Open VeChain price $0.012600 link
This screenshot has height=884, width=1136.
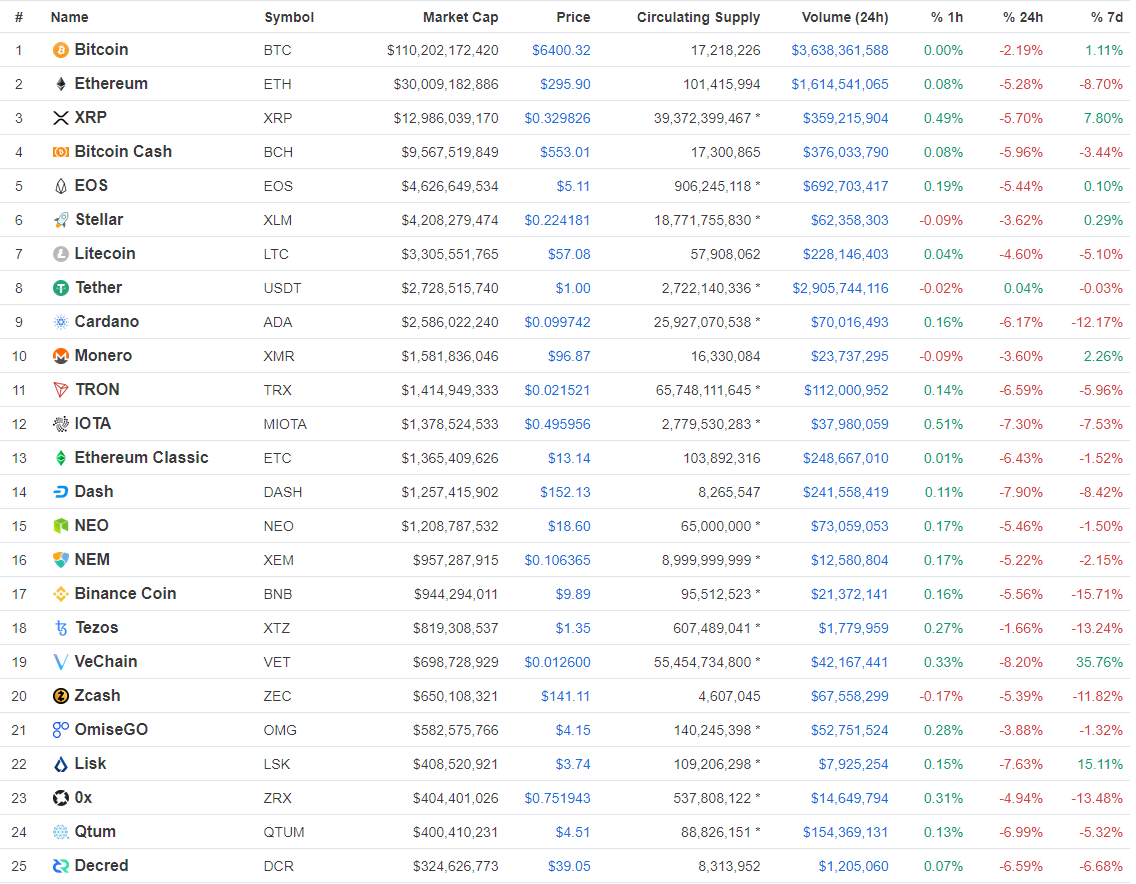(557, 662)
